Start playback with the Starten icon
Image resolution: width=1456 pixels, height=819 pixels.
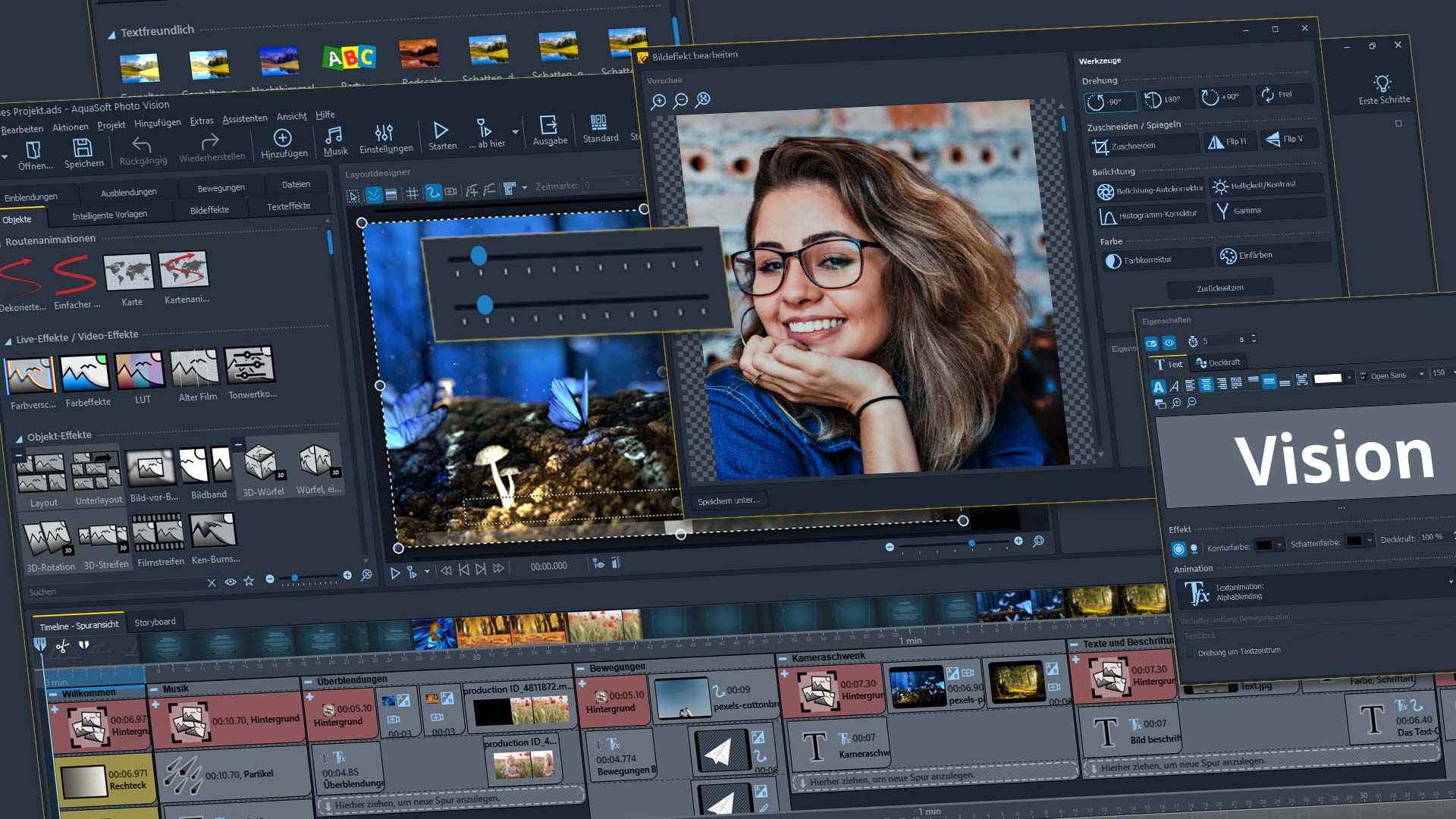pyautogui.click(x=441, y=130)
